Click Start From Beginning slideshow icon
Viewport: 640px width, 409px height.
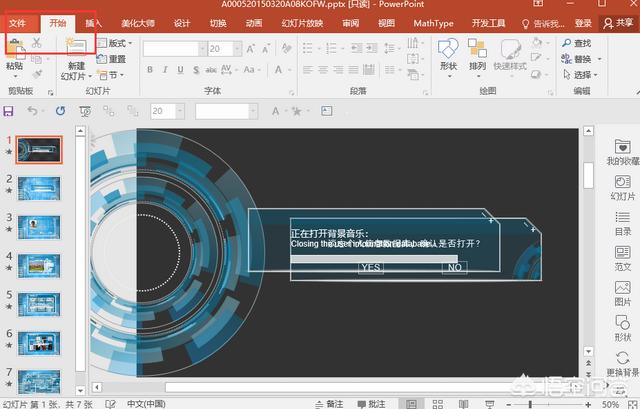pyautogui.click(x=85, y=111)
